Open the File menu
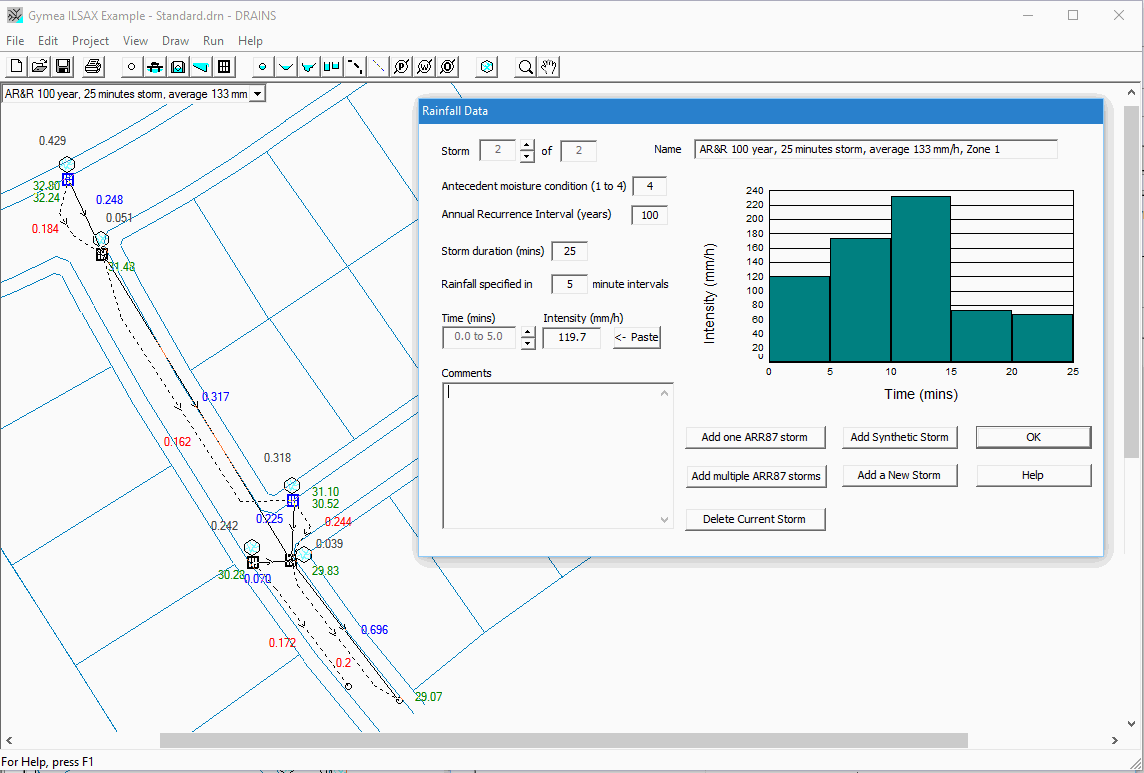This screenshot has width=1144, height=773. click(15, 41)
